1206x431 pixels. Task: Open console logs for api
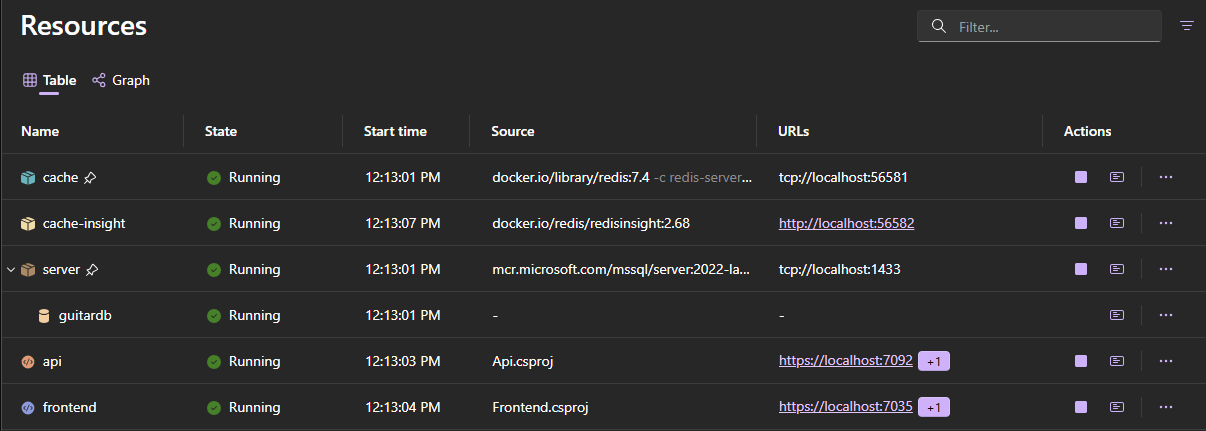tap(1117, 361)
